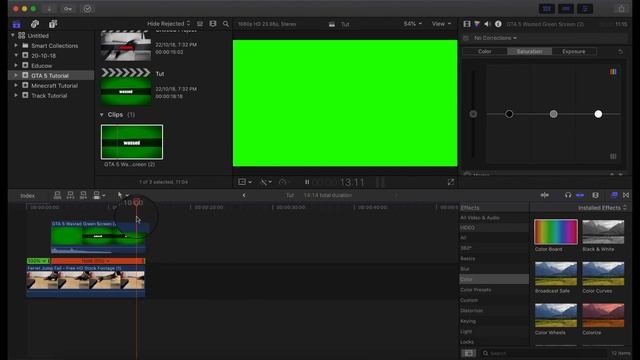Toggle the browser panel button in title bar
The image size is (640, 360).
tap(547, 9)
